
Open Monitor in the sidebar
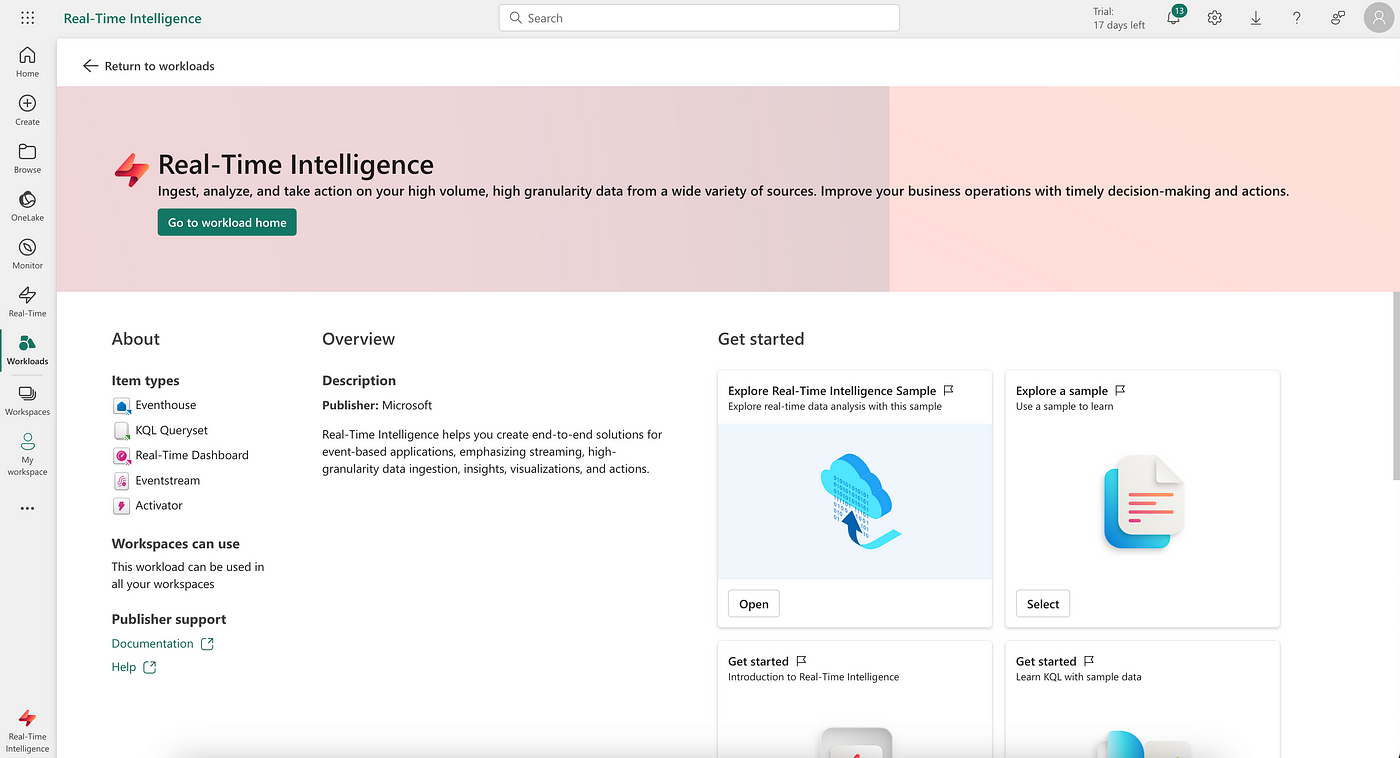pos(27,253)
